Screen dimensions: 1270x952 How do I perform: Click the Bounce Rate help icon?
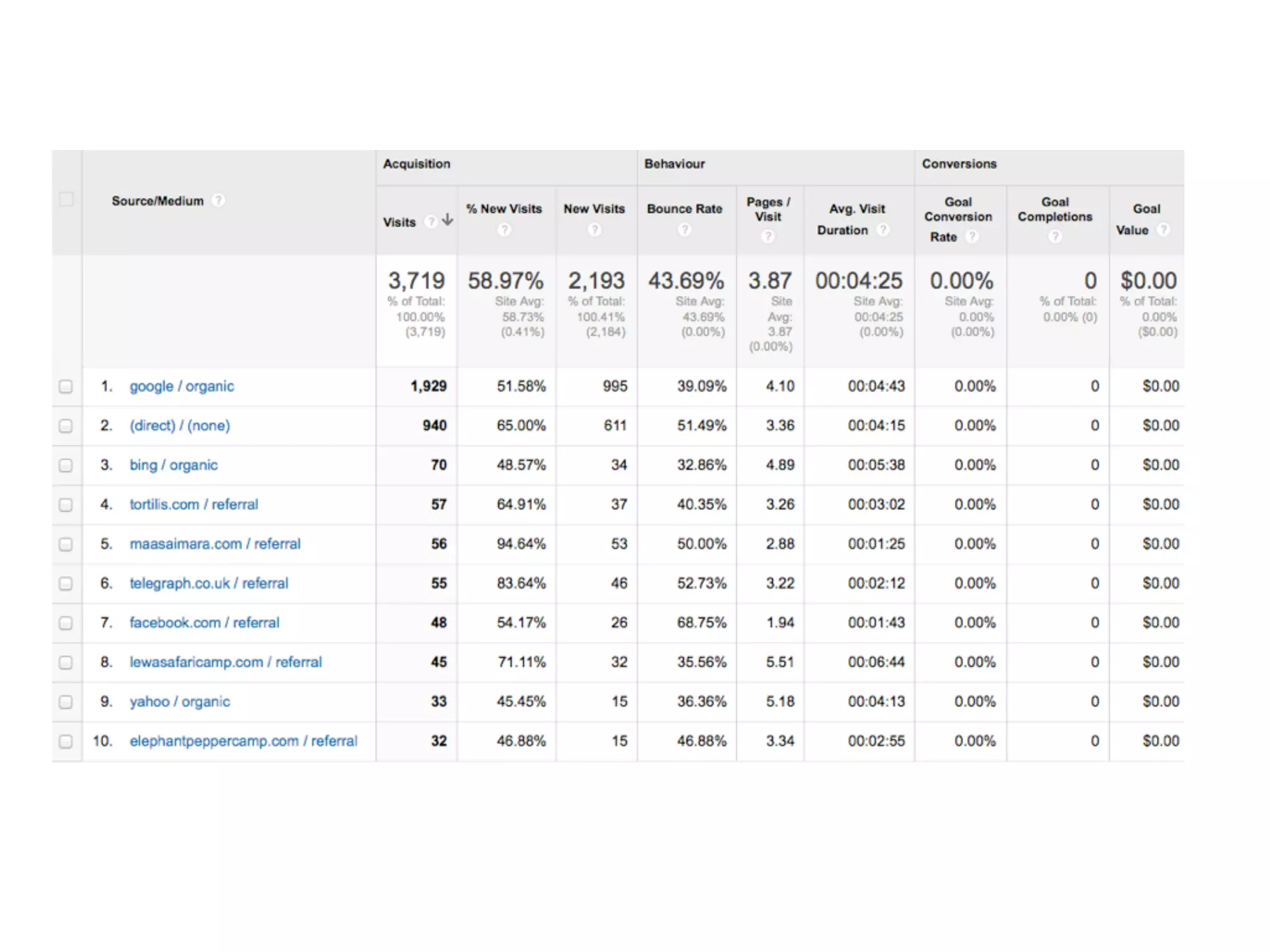point(685,230)
